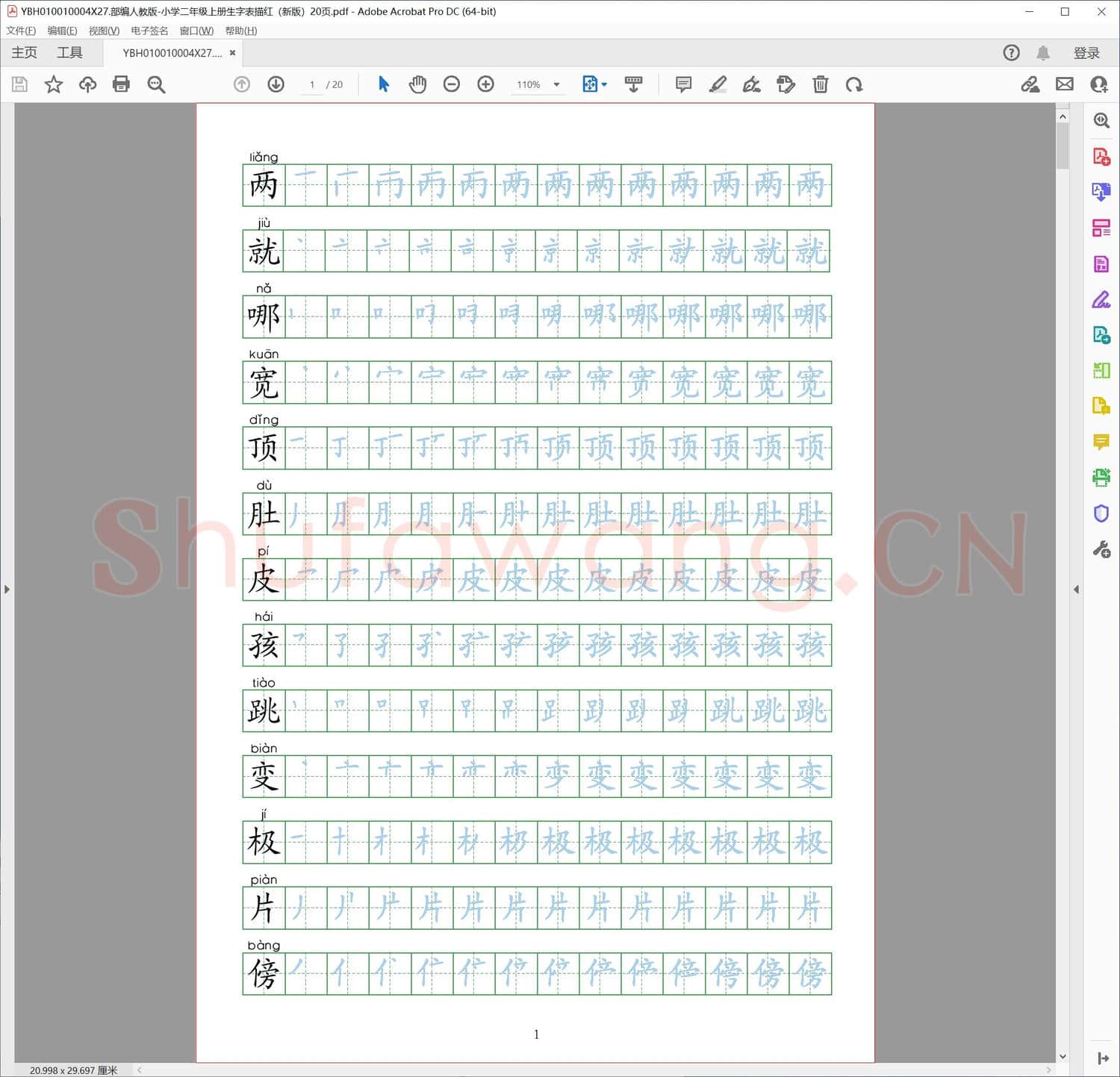Open the help question mark icon
1120x1077 pixels.
(1011, 53)
